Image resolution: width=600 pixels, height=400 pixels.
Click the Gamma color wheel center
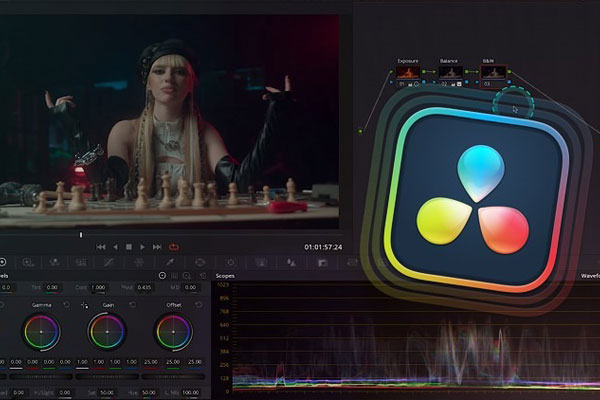pyautogui.click(x=41, y=332)
